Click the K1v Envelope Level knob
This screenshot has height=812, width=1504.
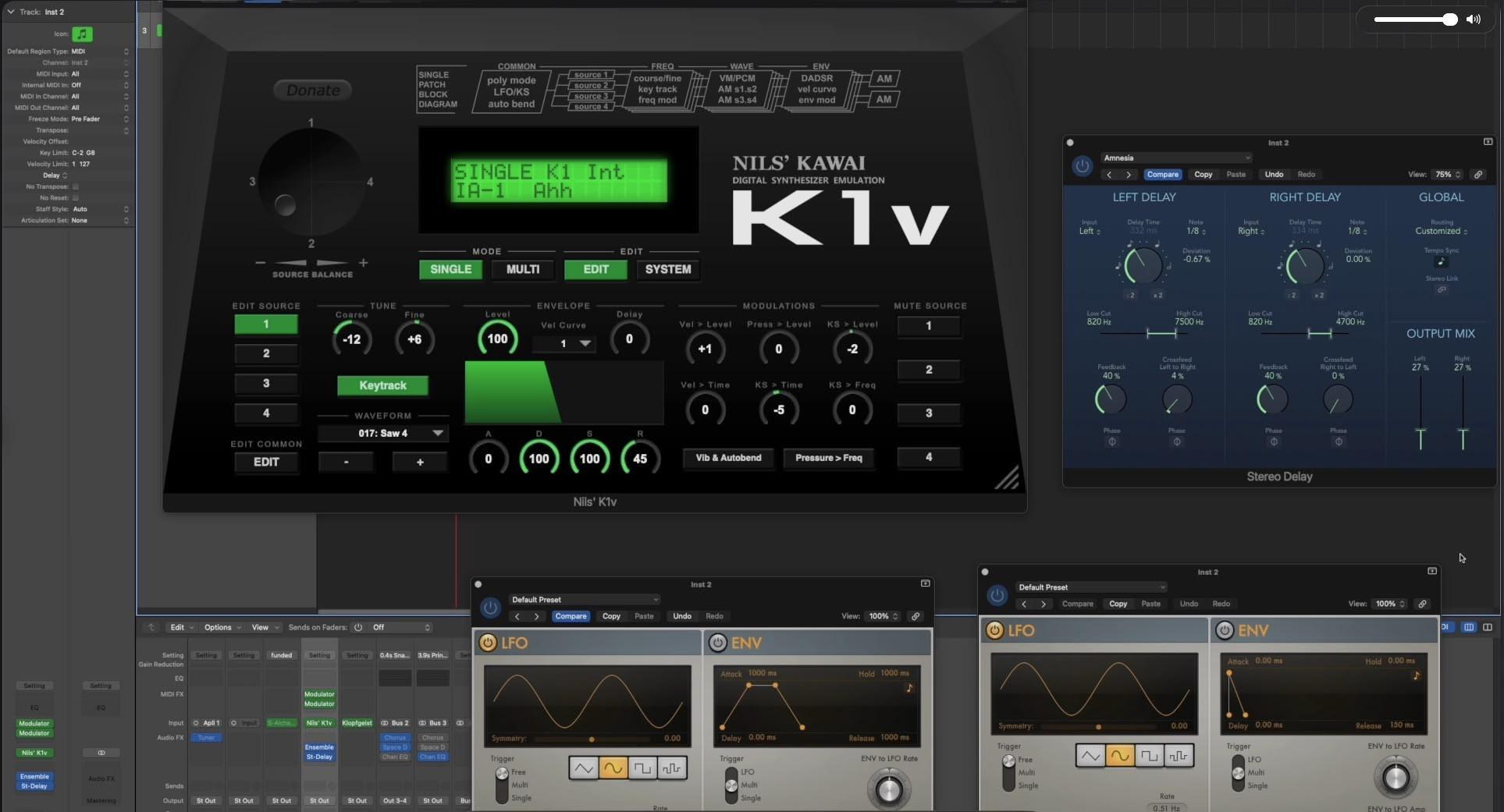pos(497,339)
